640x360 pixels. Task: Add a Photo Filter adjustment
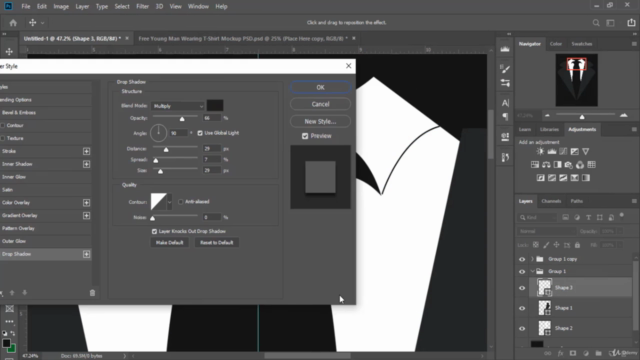(569, 165)
